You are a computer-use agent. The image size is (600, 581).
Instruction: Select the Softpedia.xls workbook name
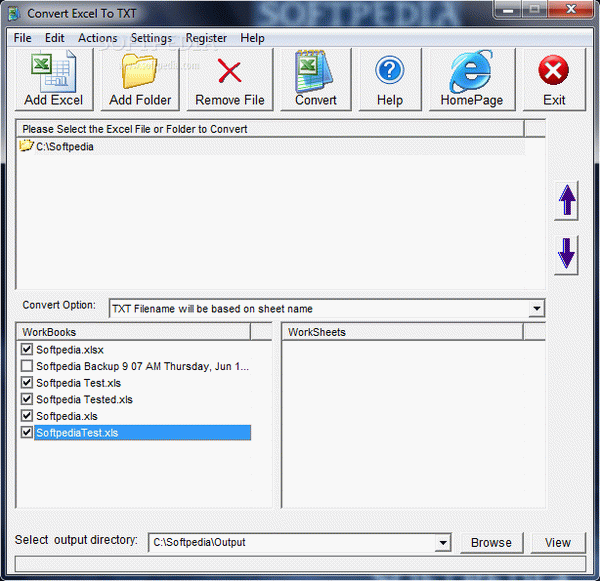pos(67,416)
